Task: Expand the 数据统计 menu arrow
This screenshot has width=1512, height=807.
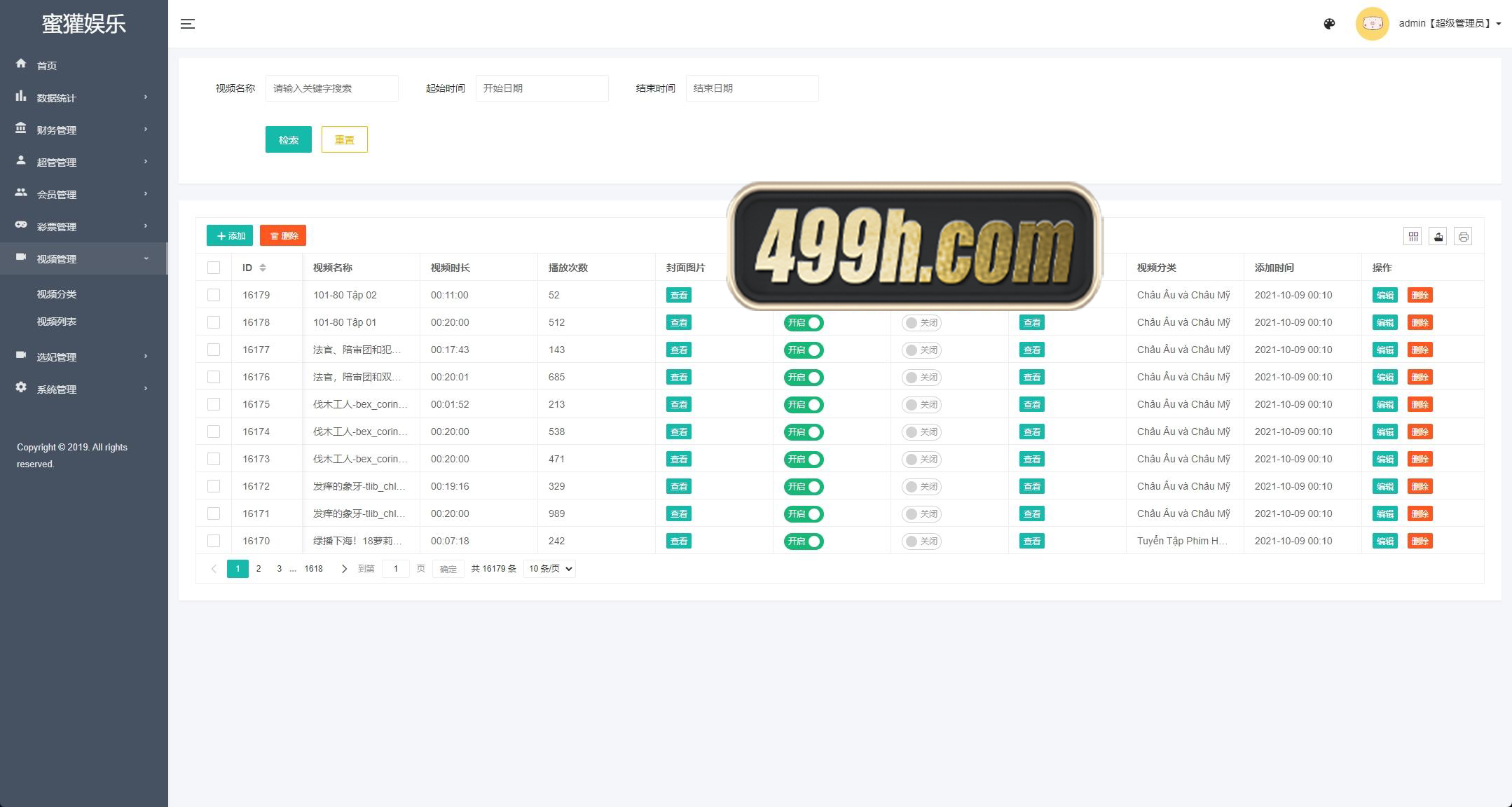Action: (x=146, y=97)
